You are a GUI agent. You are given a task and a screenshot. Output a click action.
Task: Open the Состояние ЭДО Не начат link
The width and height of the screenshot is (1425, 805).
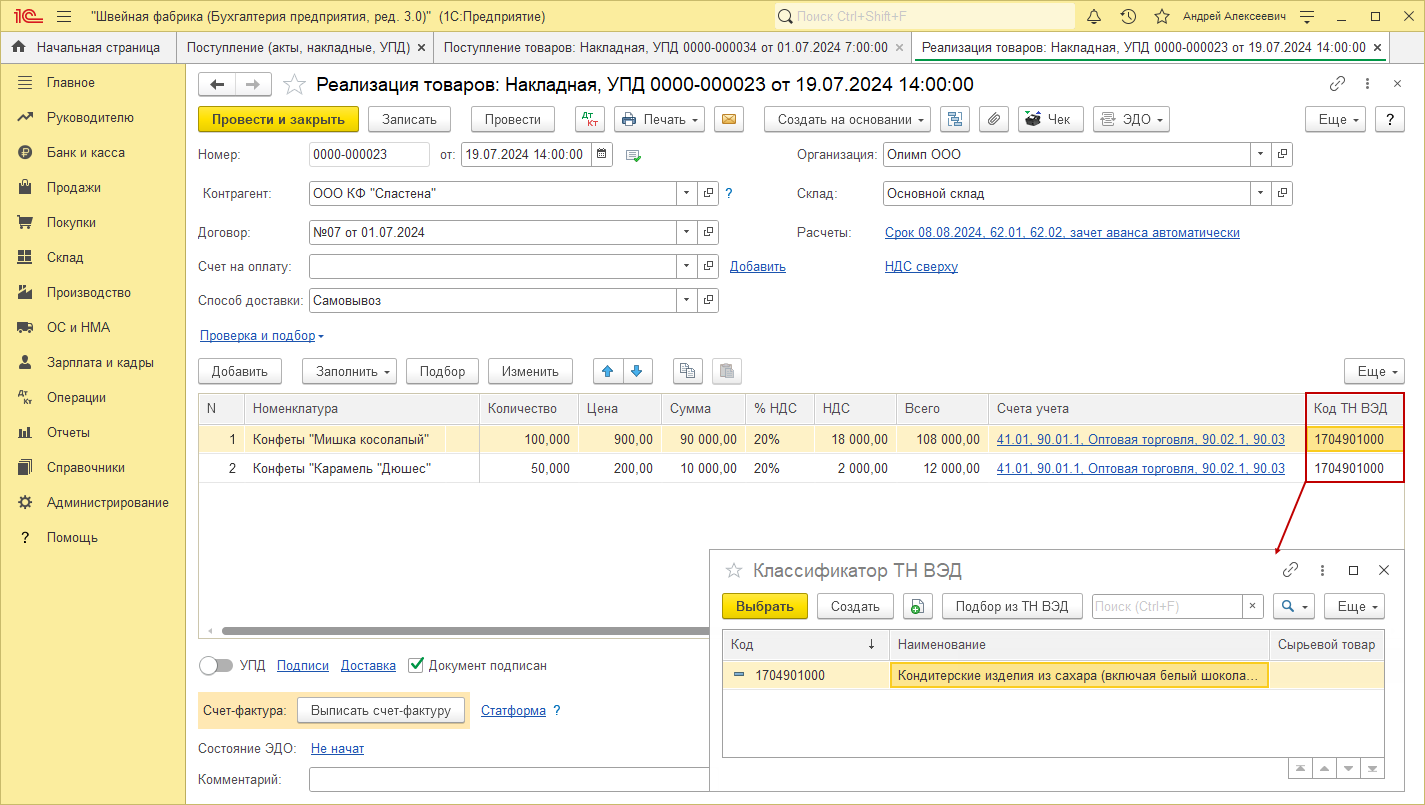pyautogui.click(x=337, y=748)
